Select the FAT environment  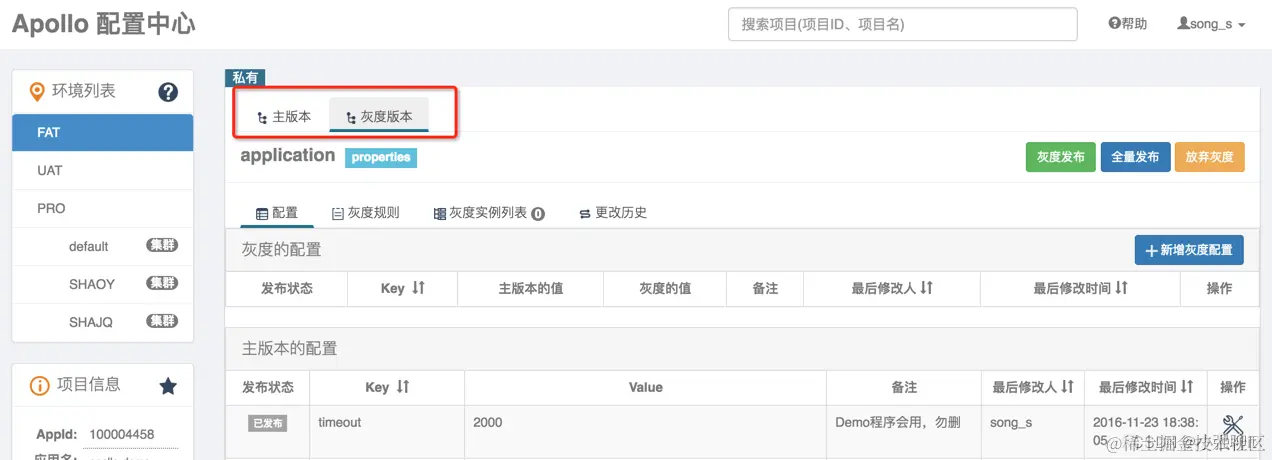102,132
